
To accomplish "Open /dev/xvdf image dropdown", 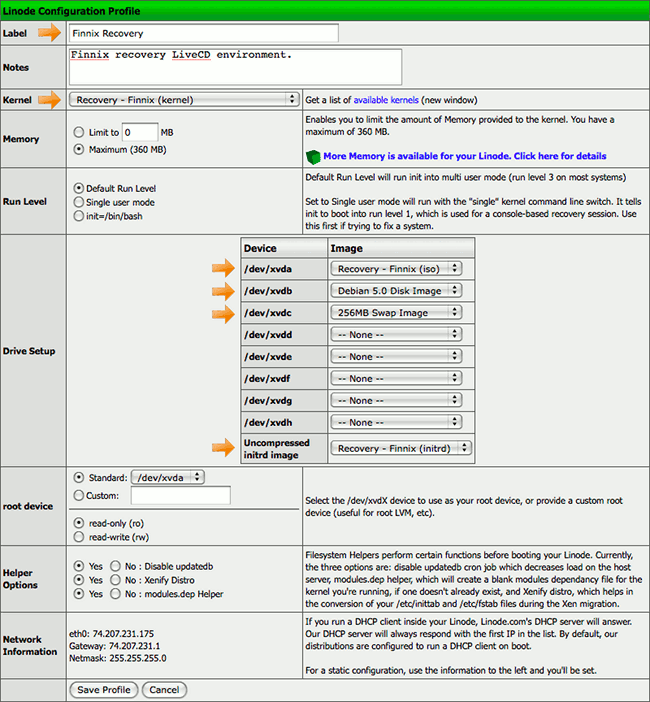I will pyautogui.click(x=396, y=378).
